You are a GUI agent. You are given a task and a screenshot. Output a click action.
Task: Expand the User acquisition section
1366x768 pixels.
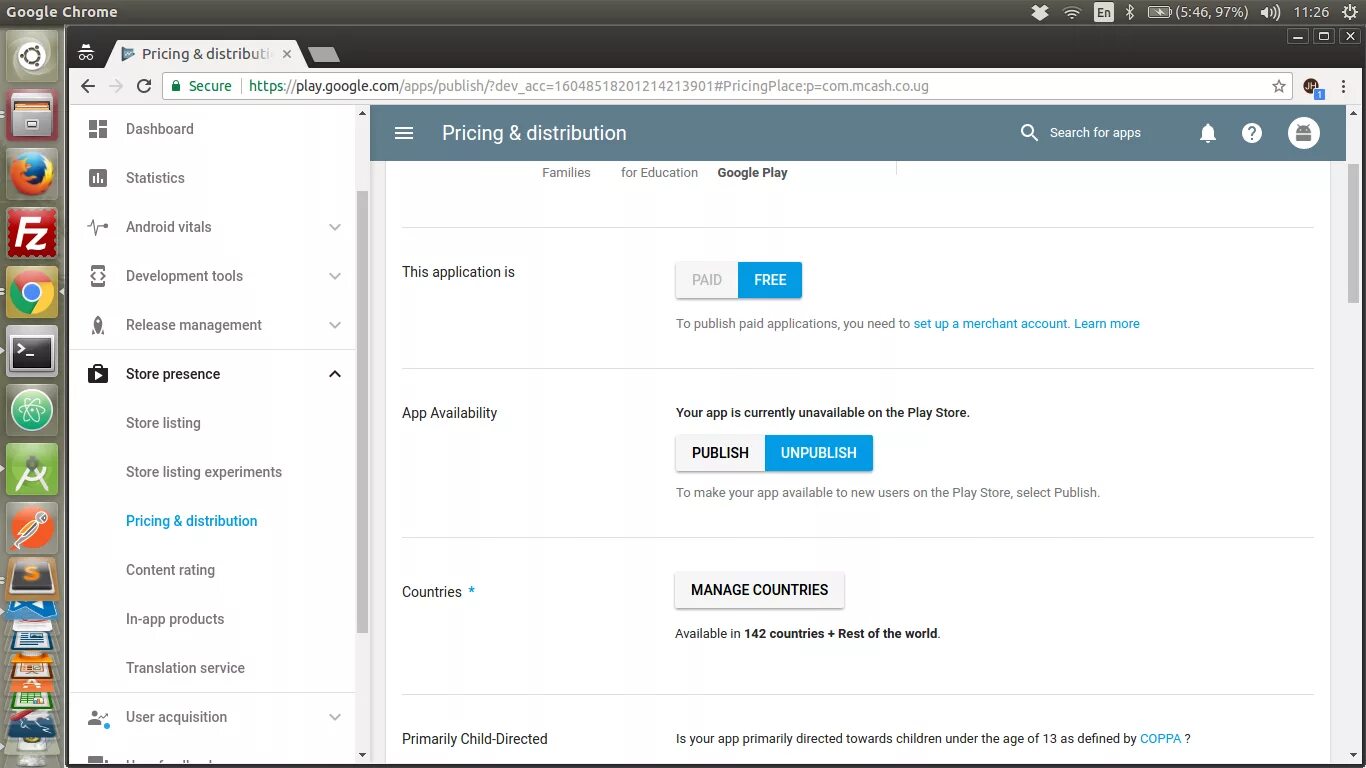pyautogui.click(x=335, y=717)
